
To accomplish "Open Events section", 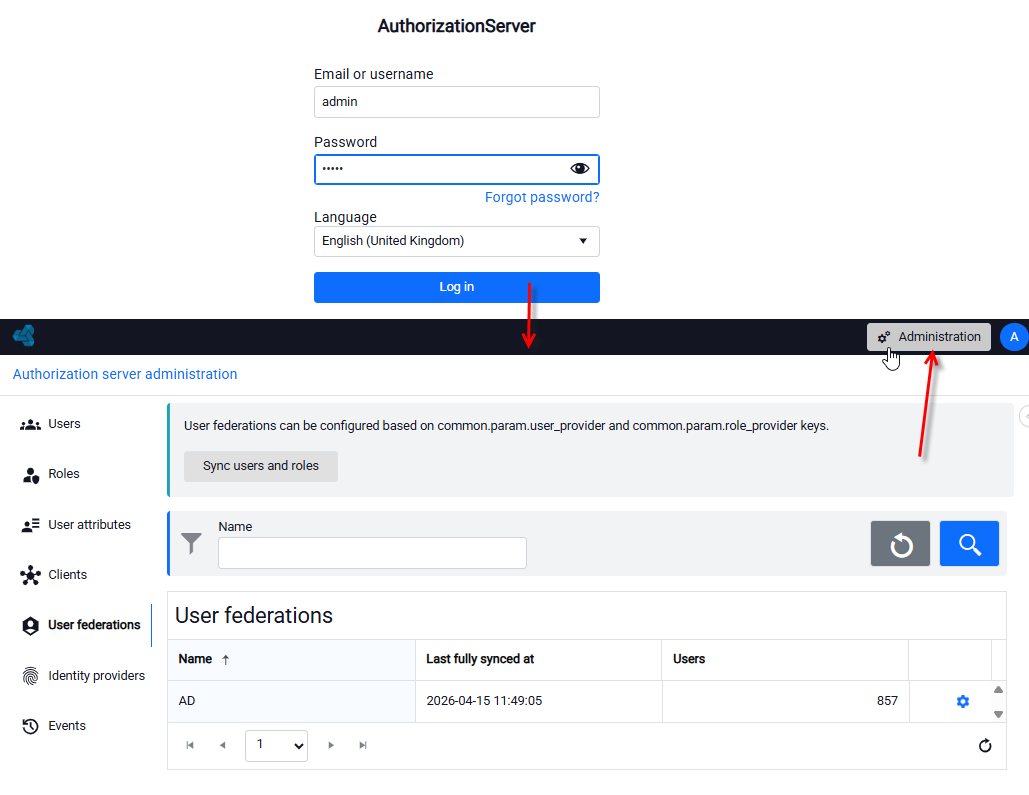I will click(54, 725).
